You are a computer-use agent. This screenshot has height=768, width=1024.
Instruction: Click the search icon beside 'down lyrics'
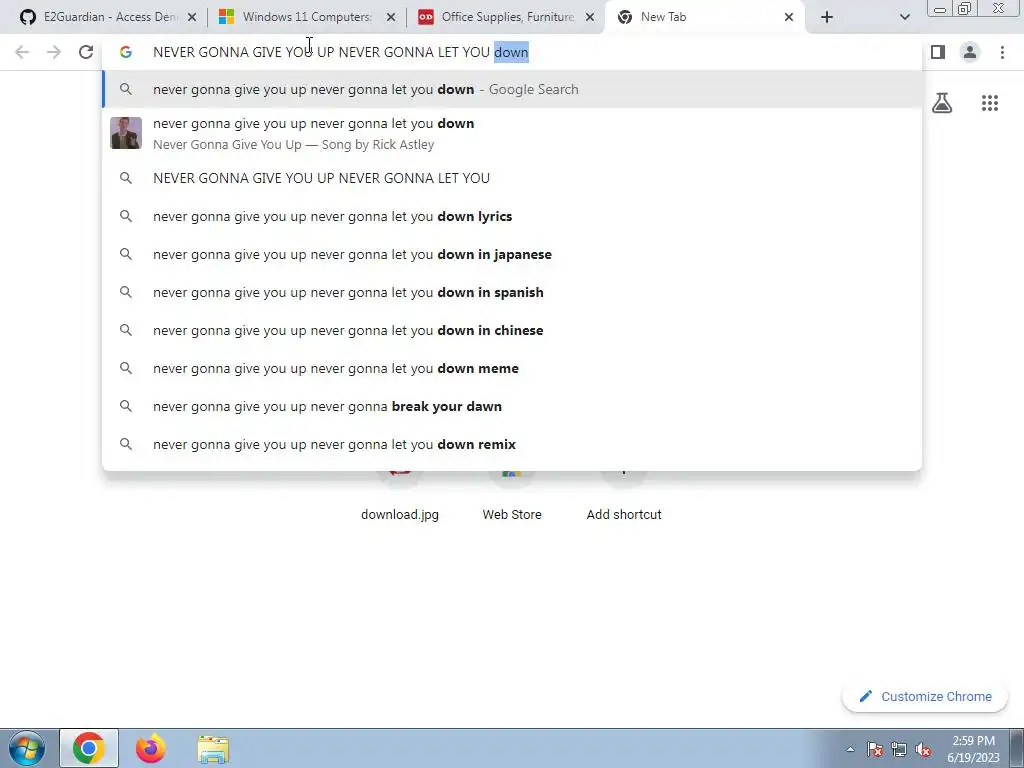(x=125, y=216)
